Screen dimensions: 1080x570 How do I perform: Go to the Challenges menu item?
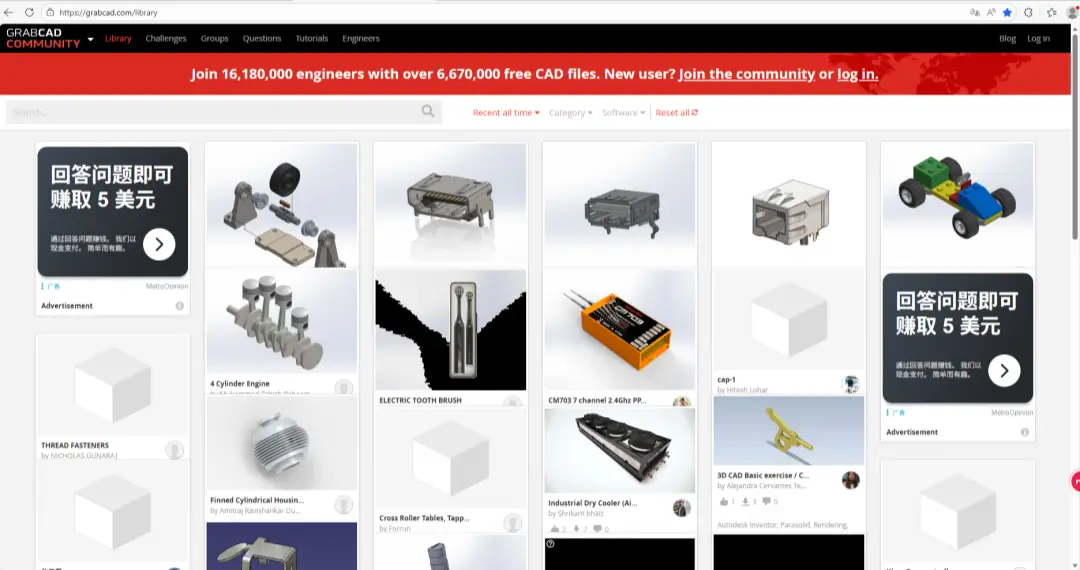tap(166, 39)
